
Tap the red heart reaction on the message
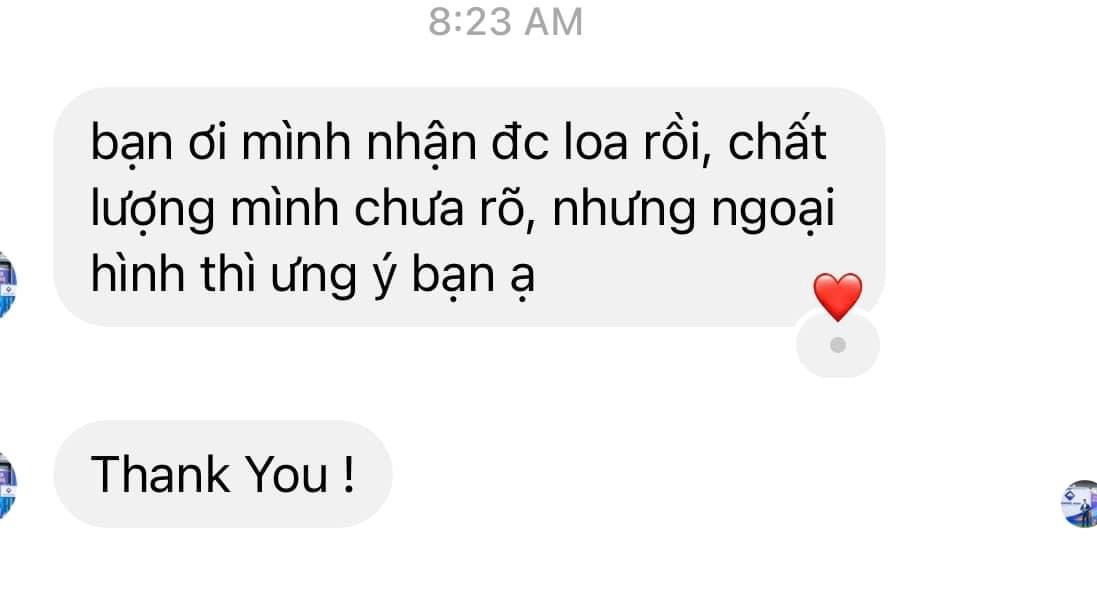[837, 297]
